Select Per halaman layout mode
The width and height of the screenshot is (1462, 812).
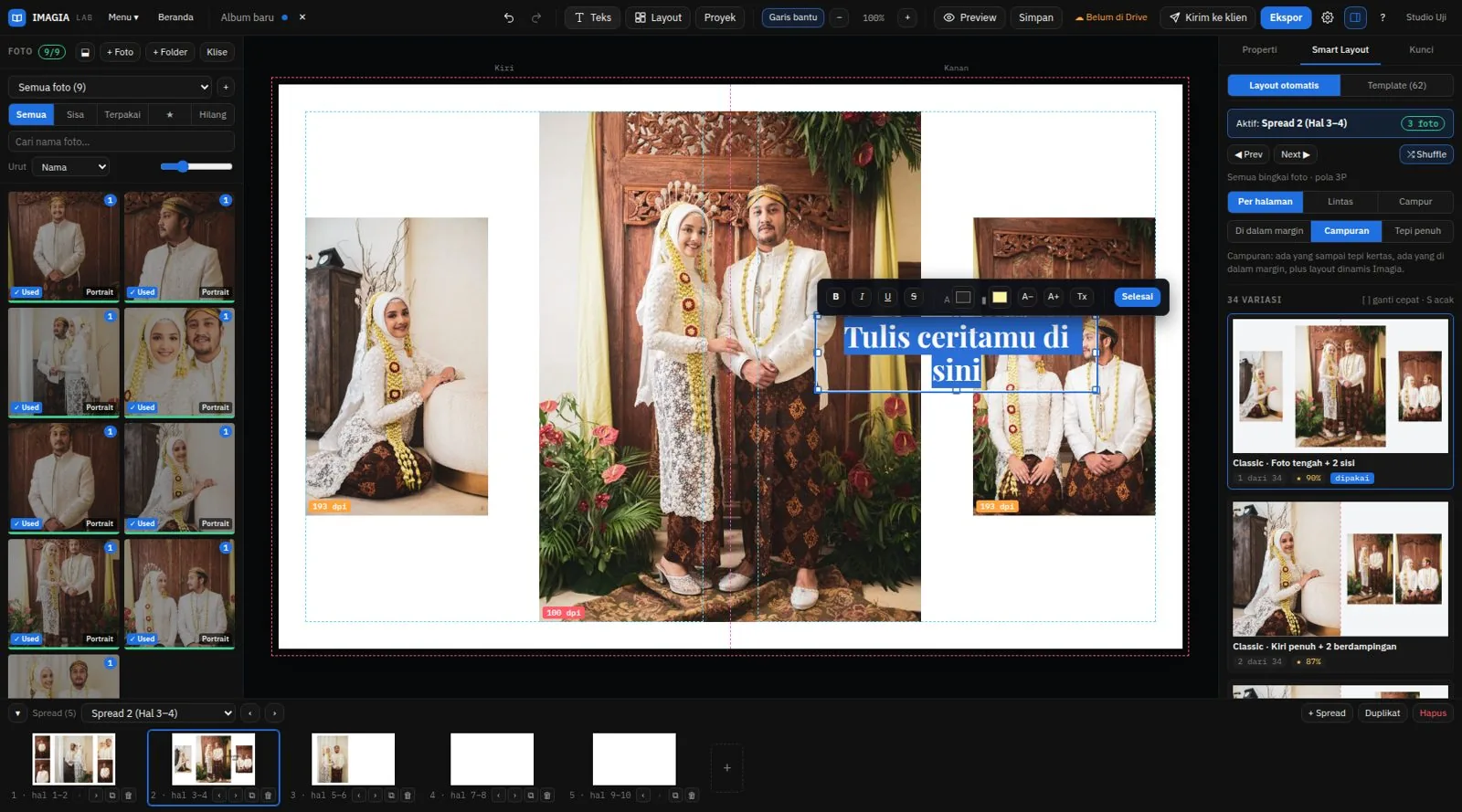pos(1265,202)
